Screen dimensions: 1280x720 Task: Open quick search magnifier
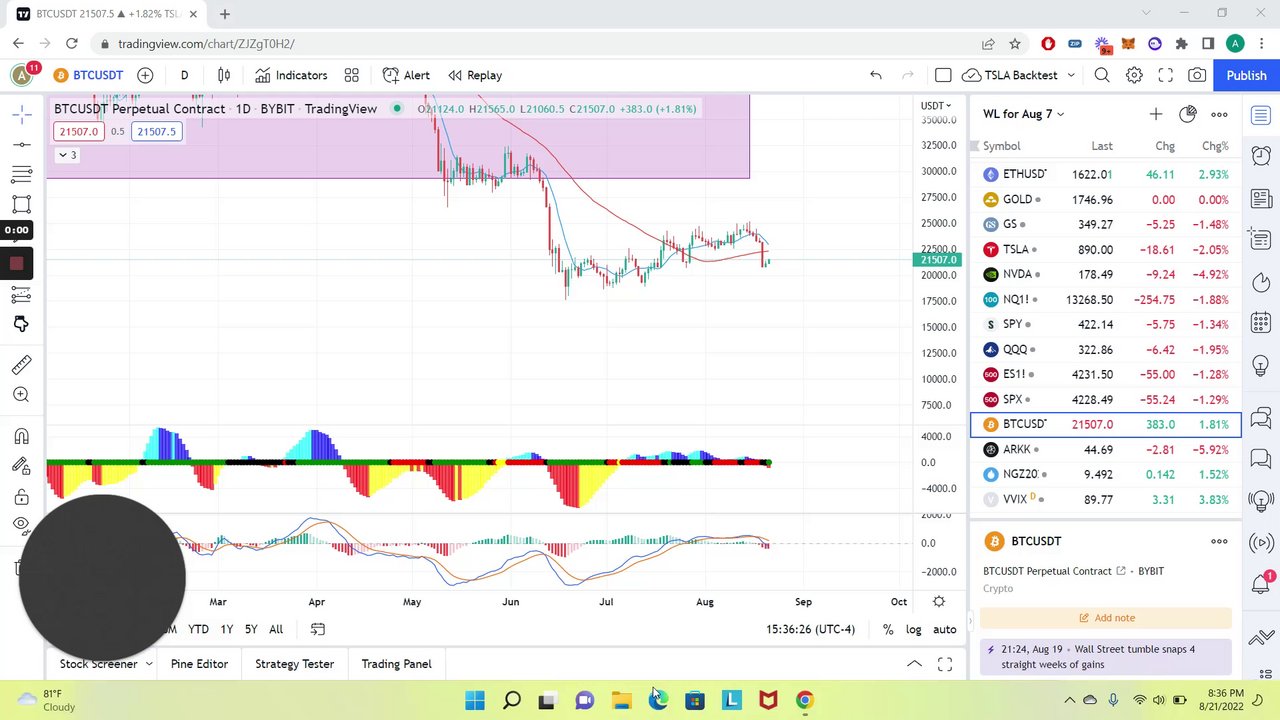point(1102,75)
